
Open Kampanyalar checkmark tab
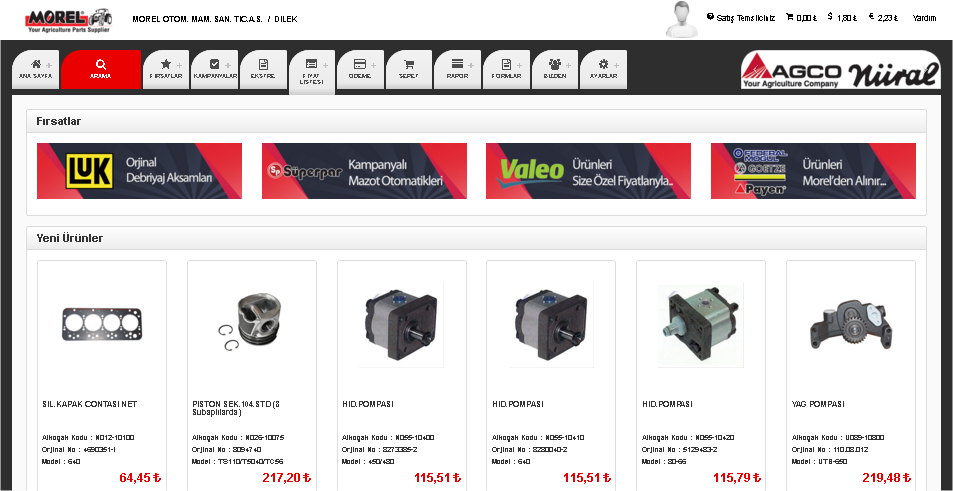215,69
